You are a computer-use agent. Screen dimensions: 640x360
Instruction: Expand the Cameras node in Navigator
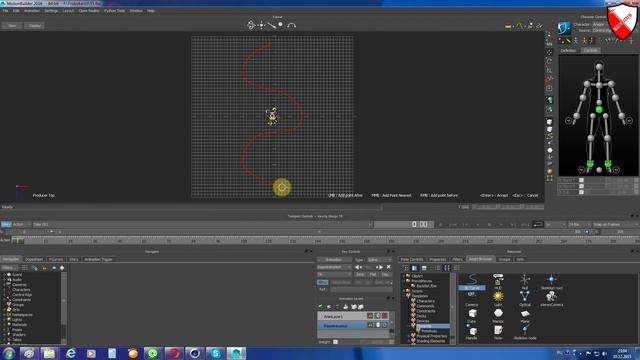pos(4,285)
